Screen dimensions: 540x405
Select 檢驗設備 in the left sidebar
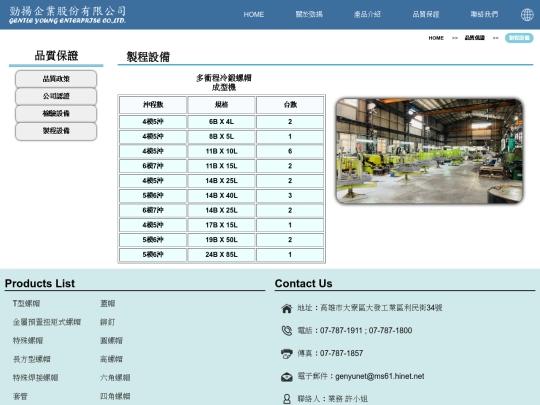[56, 113]
